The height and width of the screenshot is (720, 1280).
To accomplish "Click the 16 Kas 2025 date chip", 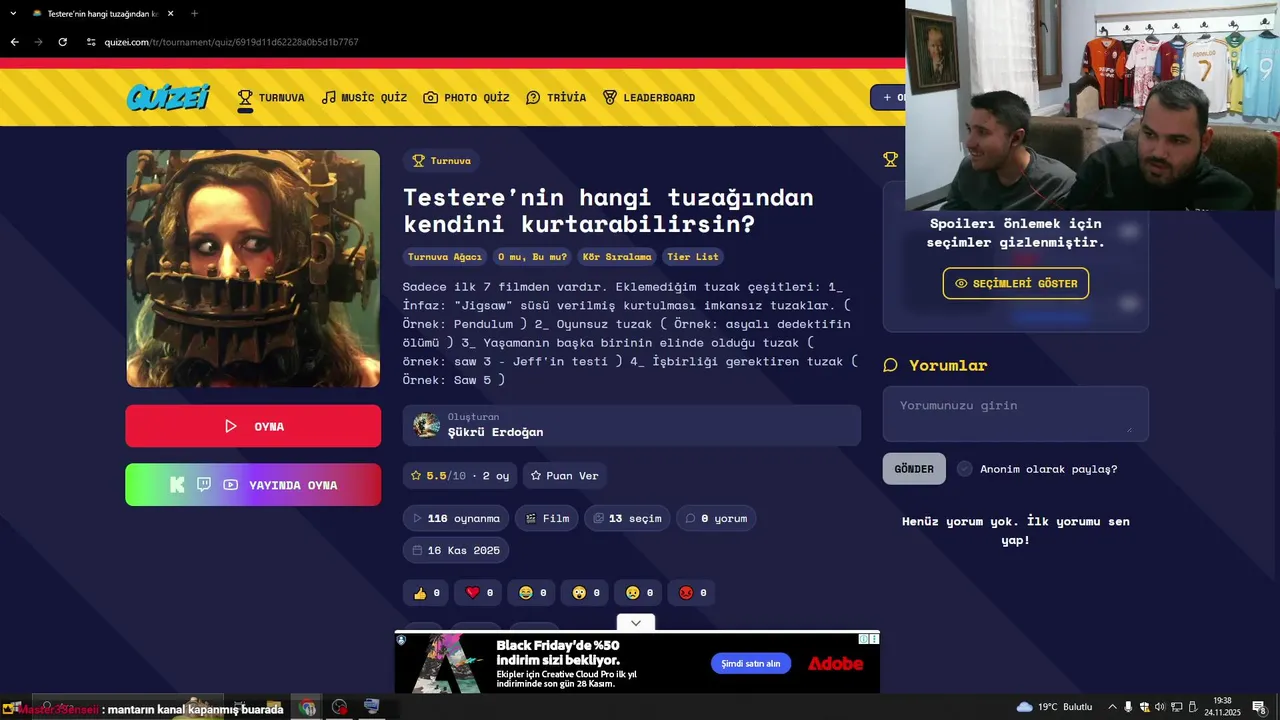I will pyautogui.click(x=456, y=550).
